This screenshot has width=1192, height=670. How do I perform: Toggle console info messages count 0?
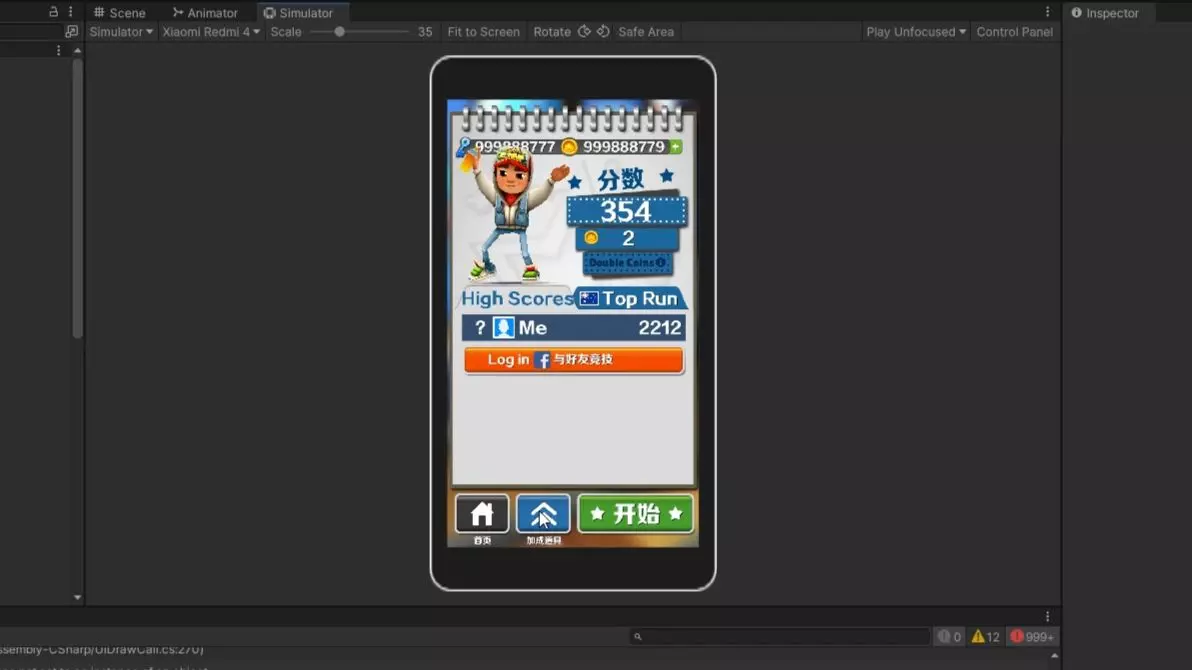point(949,637)
